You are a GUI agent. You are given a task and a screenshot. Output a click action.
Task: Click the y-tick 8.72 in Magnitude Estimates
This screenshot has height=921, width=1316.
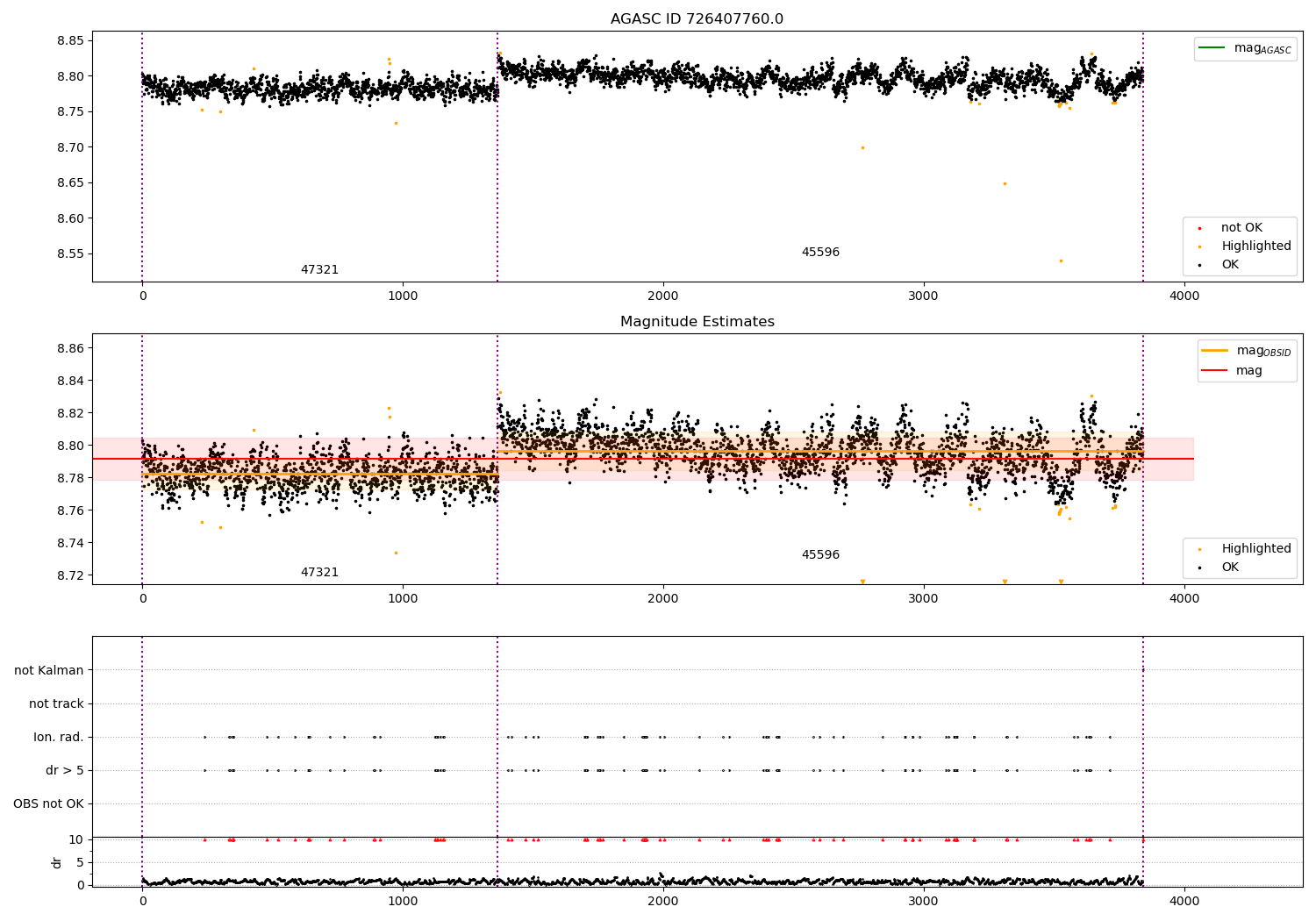[x=70, y=575]
